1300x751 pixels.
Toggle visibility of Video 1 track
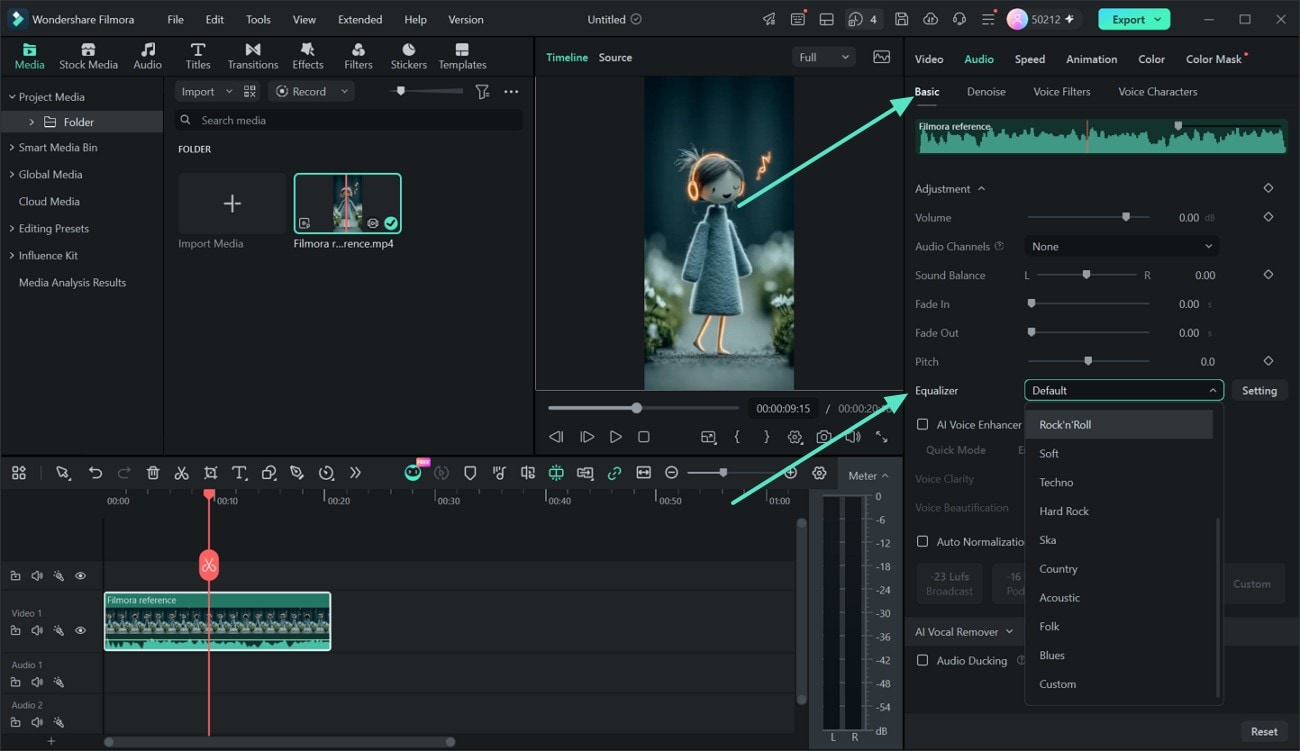[x=80, y=630]
